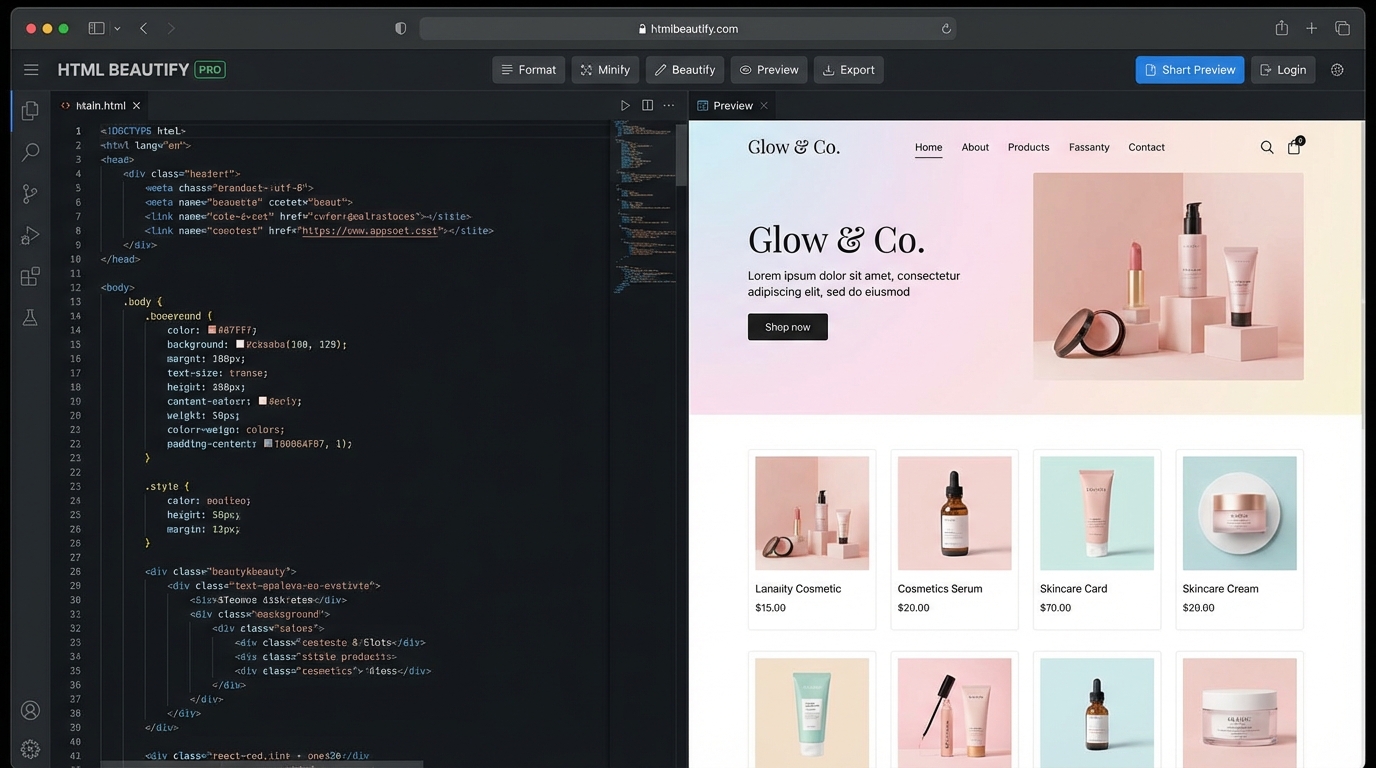This screenshot has height=768, width=1376.
Task: Open the Extensions panel
Action: pos(29,277)
